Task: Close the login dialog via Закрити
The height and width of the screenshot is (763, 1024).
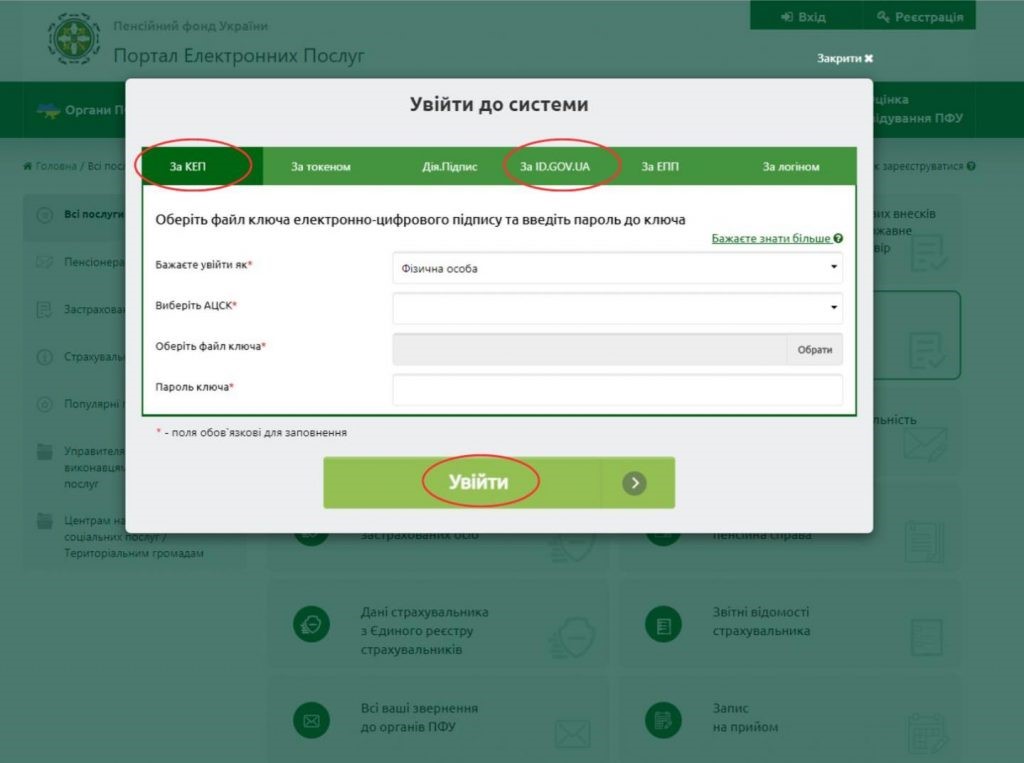Action: pos(845,59)
